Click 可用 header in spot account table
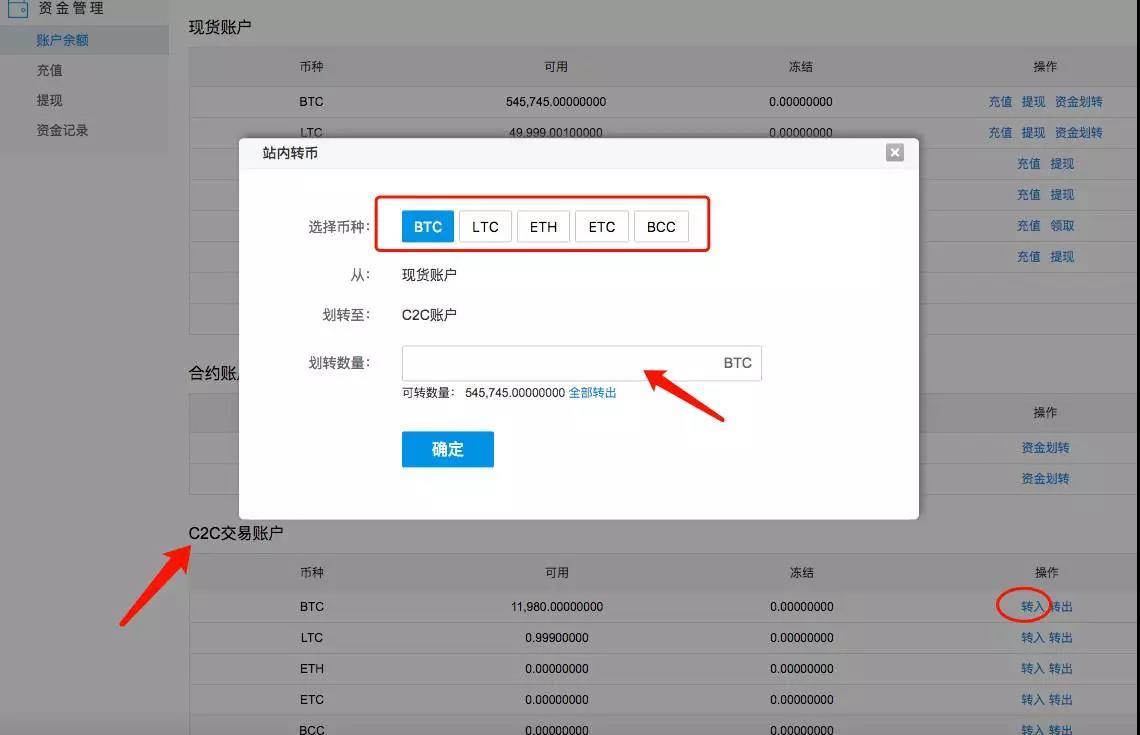Screen dimensions: 1140x735 556,67
